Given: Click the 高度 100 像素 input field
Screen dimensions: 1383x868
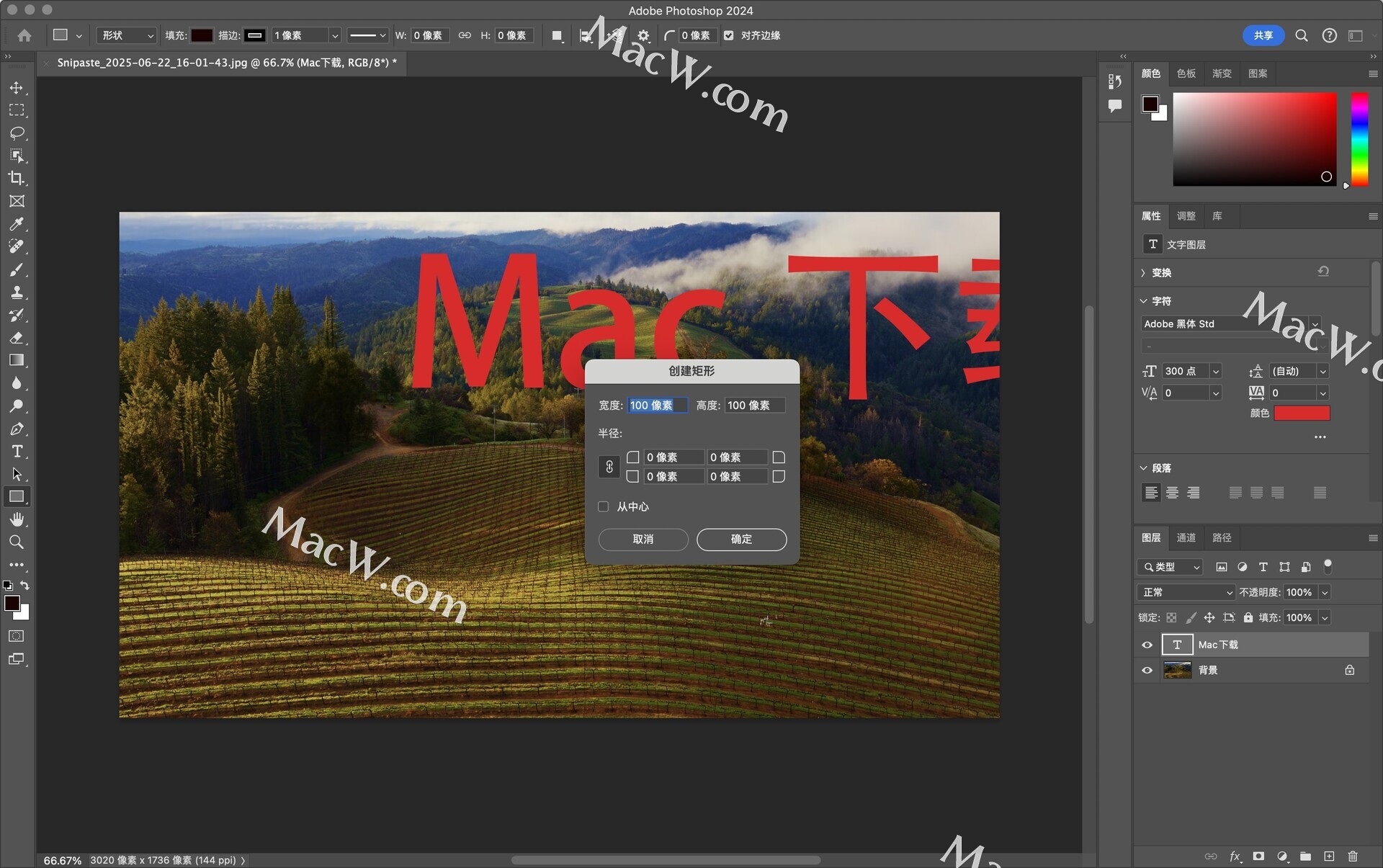Looking at the screenshot, I should coord(754,406).
